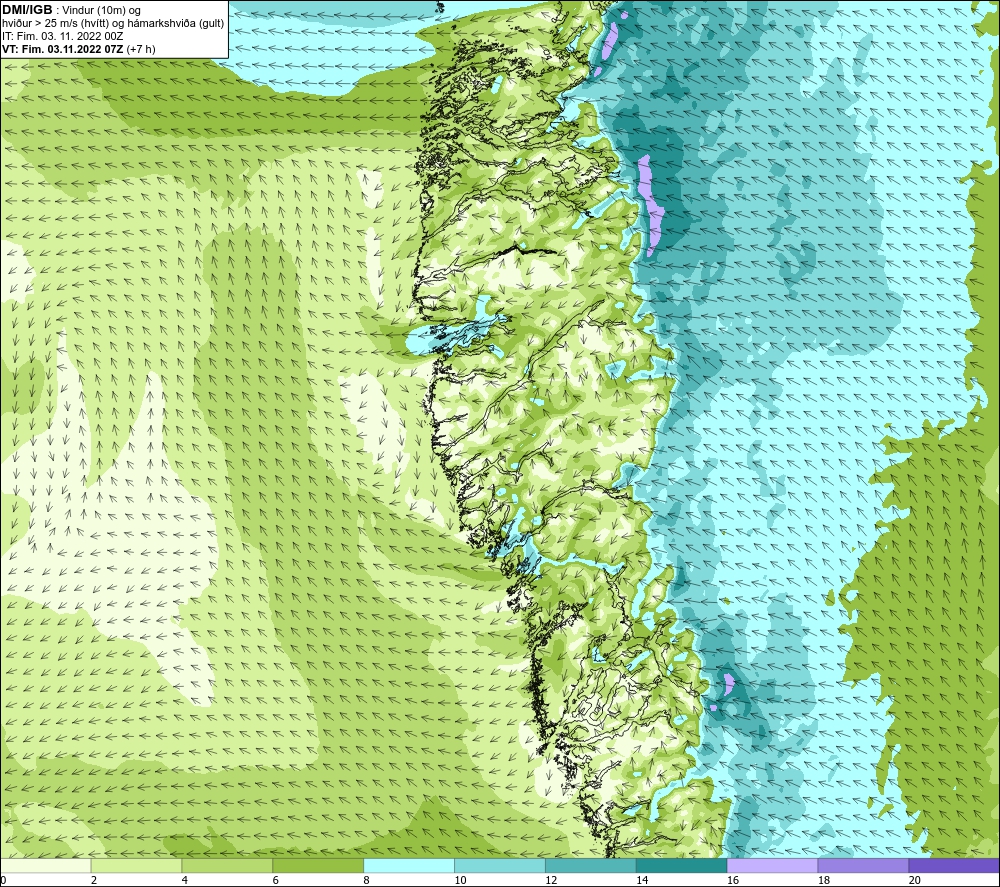Click the title line "DMI/IGB : Vindur (10m) og"

(x=72, y=10)
